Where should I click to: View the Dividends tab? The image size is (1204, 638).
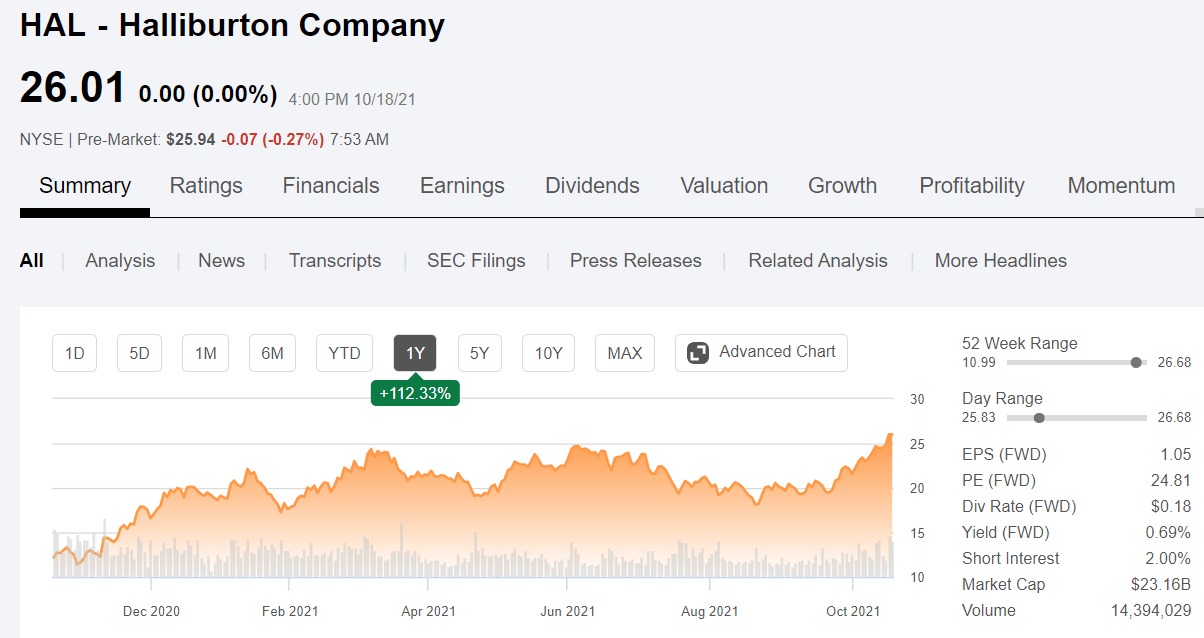592,185
